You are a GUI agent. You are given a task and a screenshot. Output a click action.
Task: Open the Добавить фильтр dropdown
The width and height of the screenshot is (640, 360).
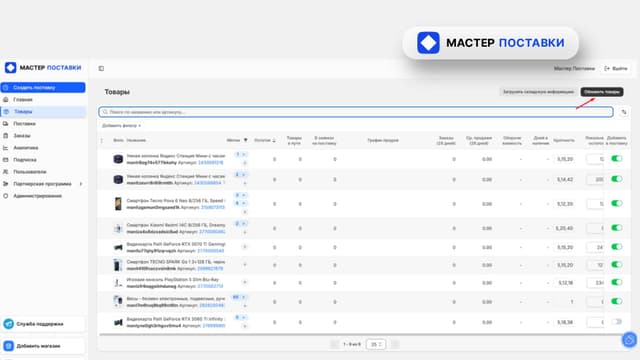coord(121,126)
